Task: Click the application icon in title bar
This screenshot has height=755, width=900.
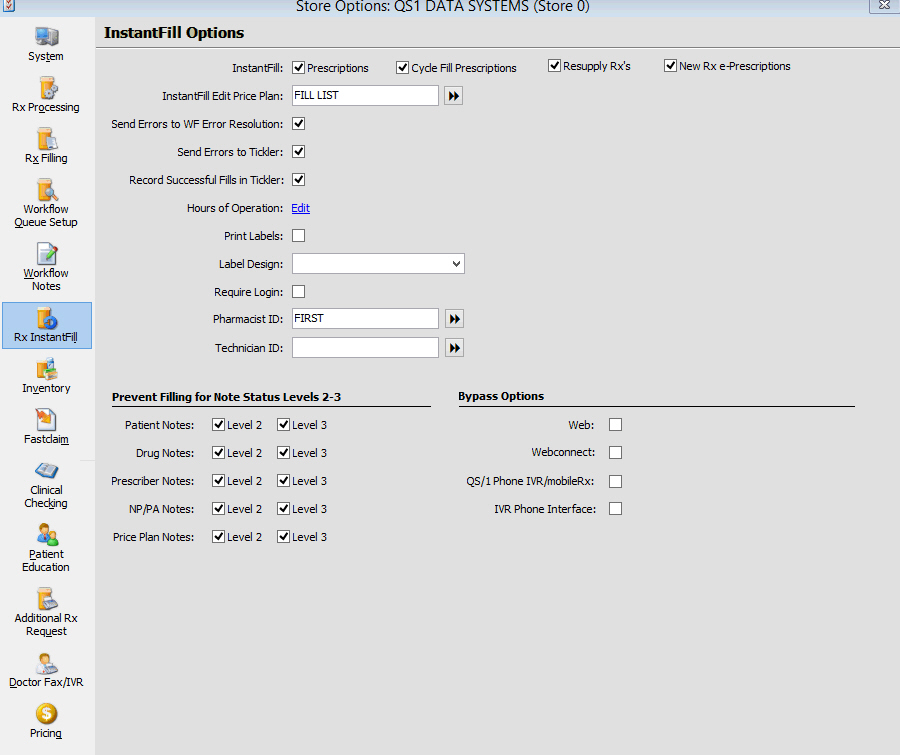Action: 9,6
